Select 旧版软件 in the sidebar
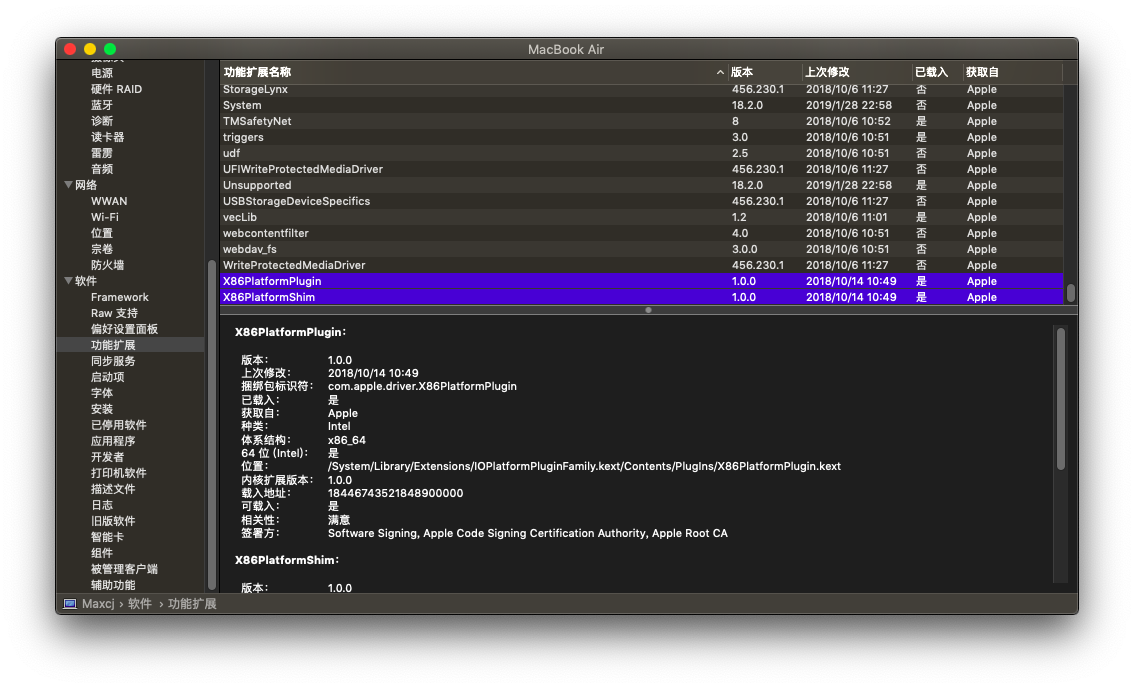This screenshot has width=1134, height=688. 114,521
